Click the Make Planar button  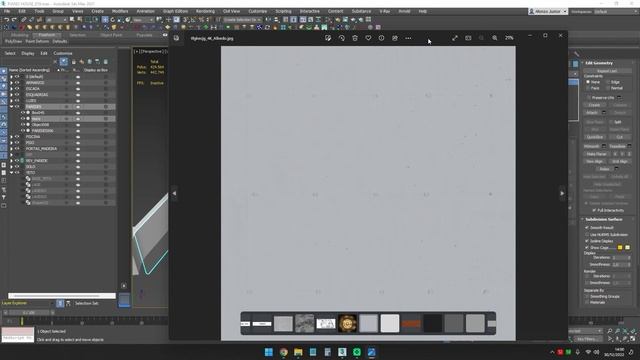596,154
